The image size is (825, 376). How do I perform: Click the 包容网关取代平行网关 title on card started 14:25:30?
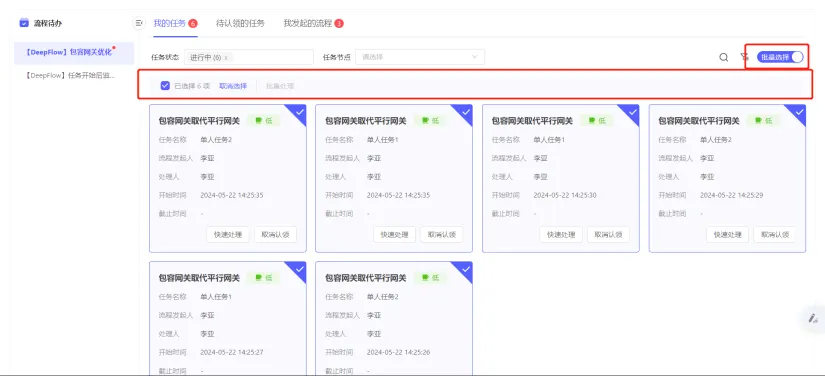click(532, 120)
